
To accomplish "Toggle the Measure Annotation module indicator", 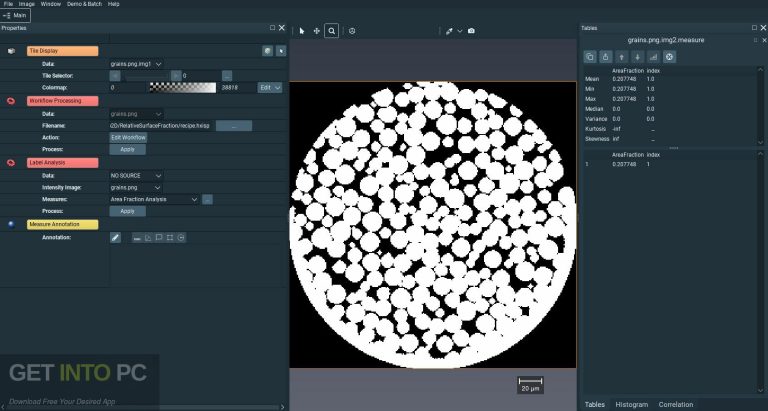I will (x=11, y=224).
